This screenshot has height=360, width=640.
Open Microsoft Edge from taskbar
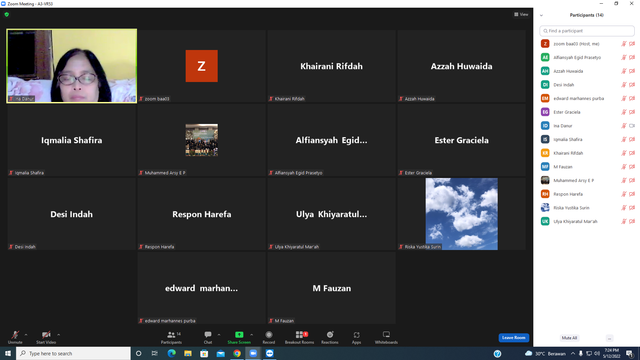(x=171, y=353)
